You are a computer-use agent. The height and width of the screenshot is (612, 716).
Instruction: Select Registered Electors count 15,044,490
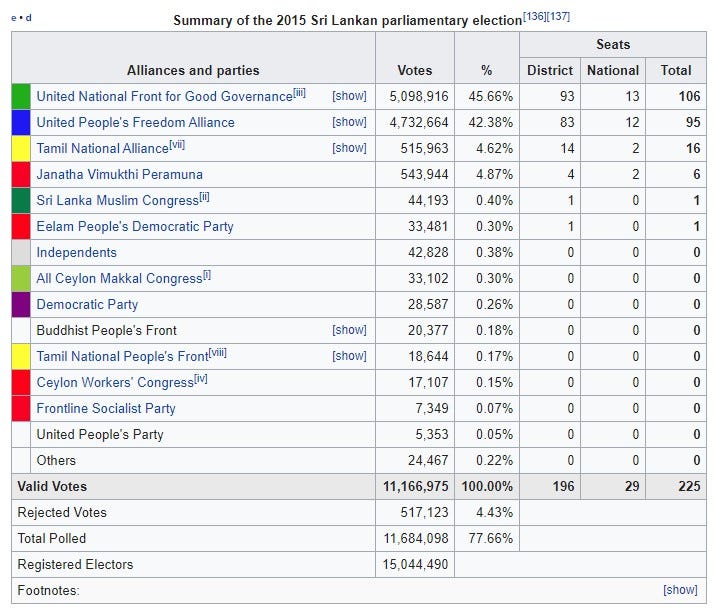click(x=416, y=565)
